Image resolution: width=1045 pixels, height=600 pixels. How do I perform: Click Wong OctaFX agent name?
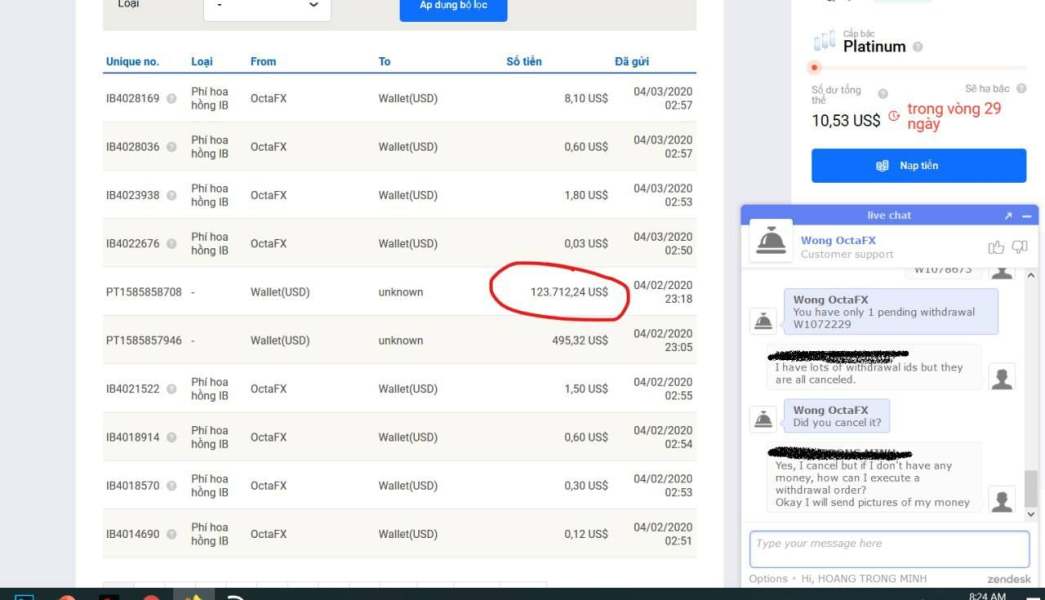tap(838, 240)
